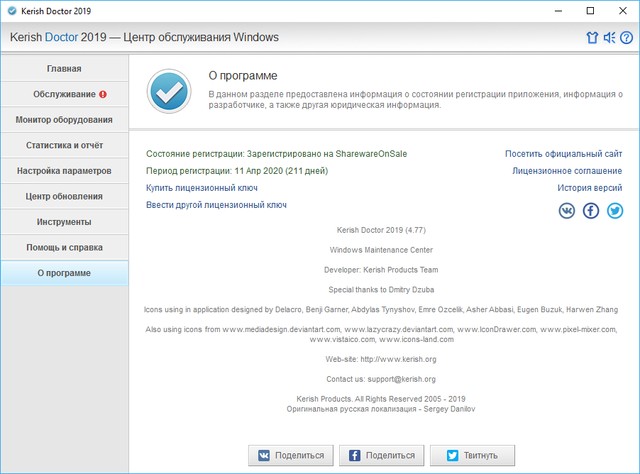Click Ввести другой лицензионный ключ link
The height and width of the screenshot is (474, 640).
216,204
